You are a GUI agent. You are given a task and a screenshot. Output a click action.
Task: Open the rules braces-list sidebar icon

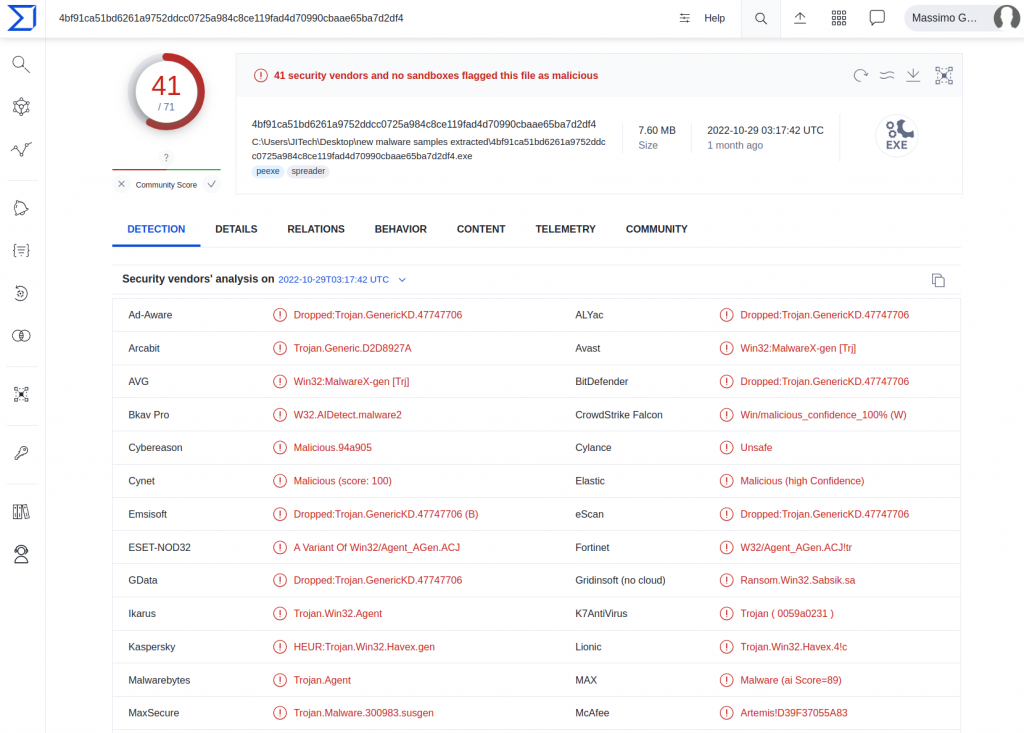coord(21,251)
